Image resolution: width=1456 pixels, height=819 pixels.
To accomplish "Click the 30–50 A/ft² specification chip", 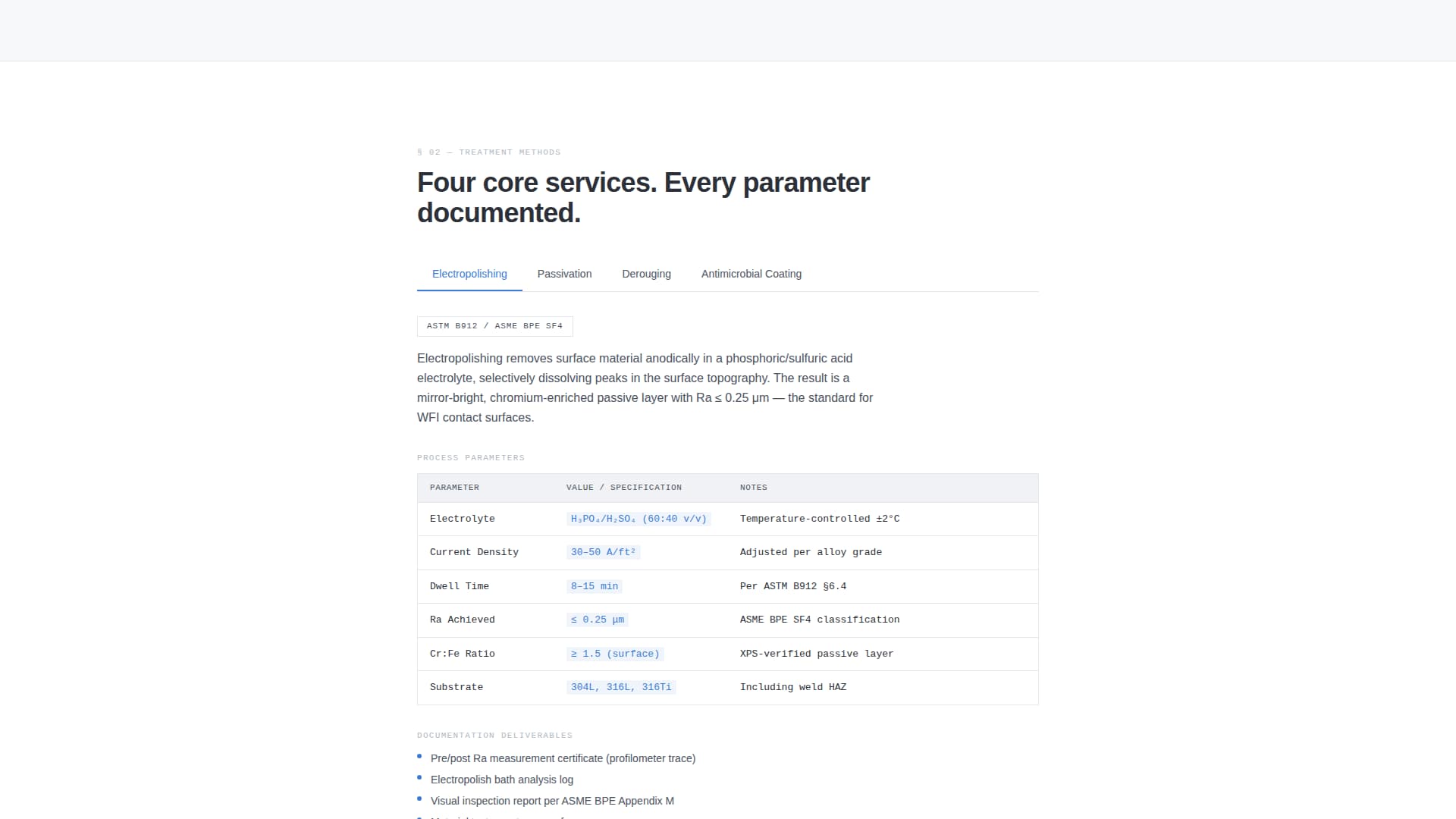I will [604, 552].
